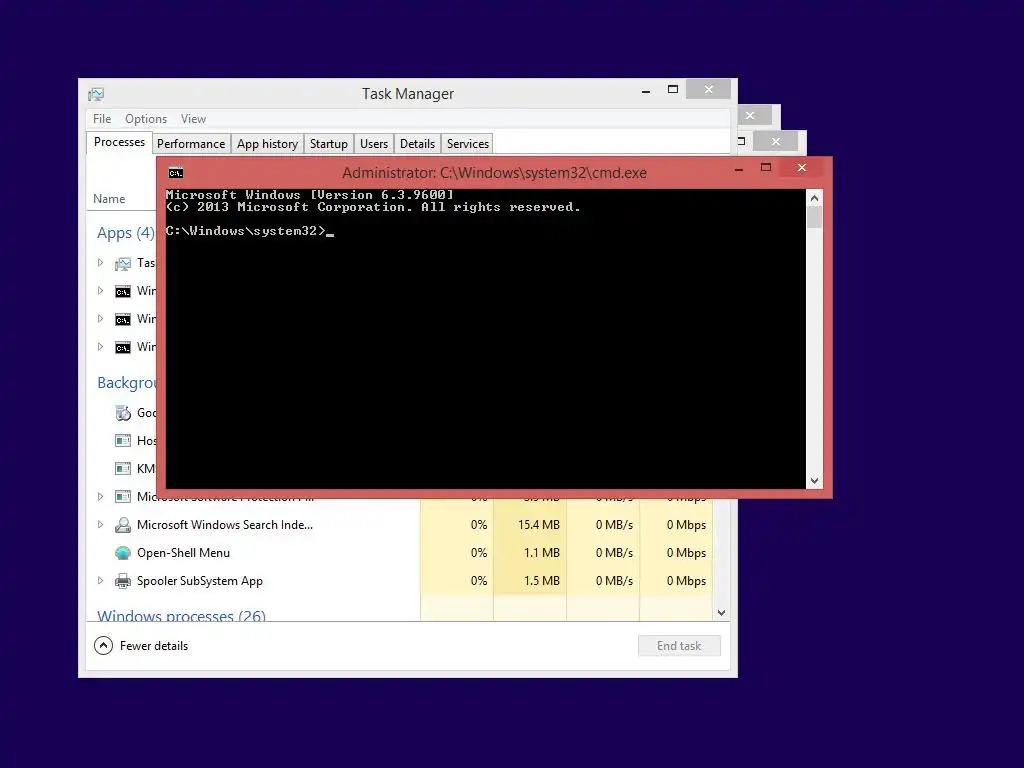Screen dimensions: 1024x768
Task: Expand the Task Manager app entry
Action: click(x=100, y=263)
